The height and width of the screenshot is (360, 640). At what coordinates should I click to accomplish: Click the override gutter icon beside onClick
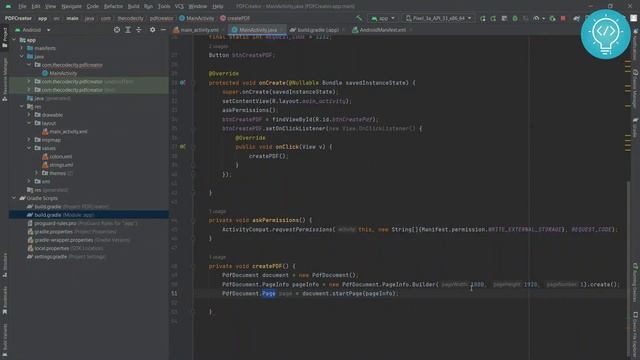tap(182, 147)
